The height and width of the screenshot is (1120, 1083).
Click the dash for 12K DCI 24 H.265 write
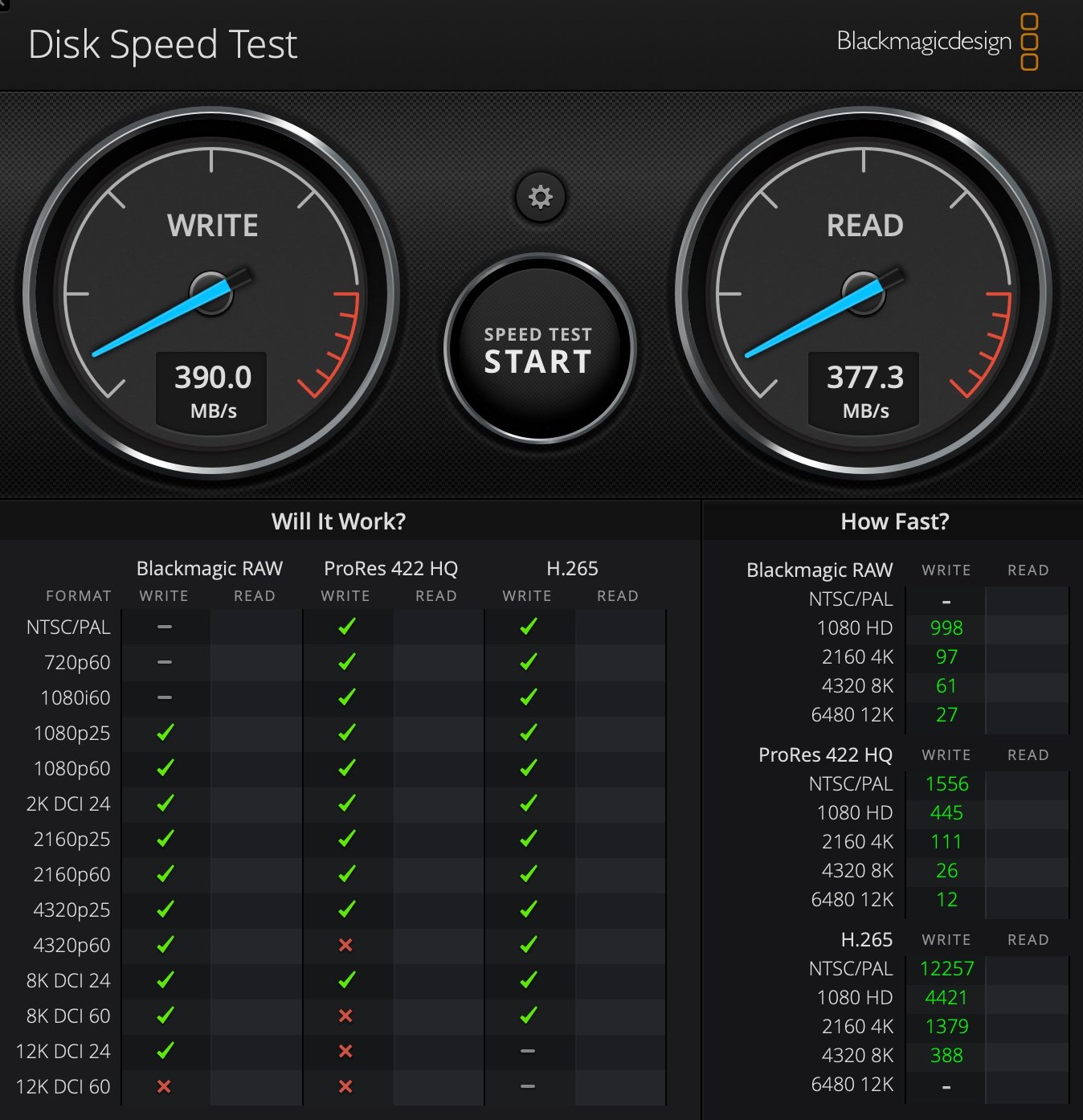pyautogui.click(x=528, y=1051)
